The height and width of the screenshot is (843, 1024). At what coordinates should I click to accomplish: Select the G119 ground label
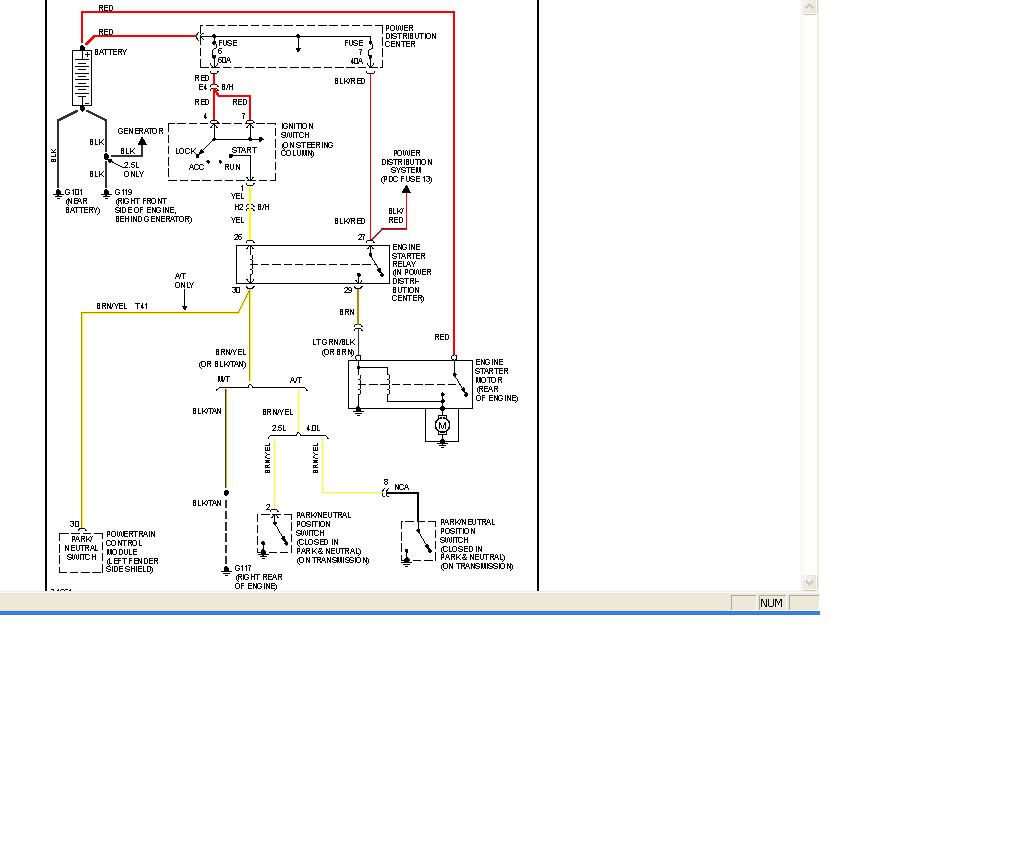coord(153,206)
